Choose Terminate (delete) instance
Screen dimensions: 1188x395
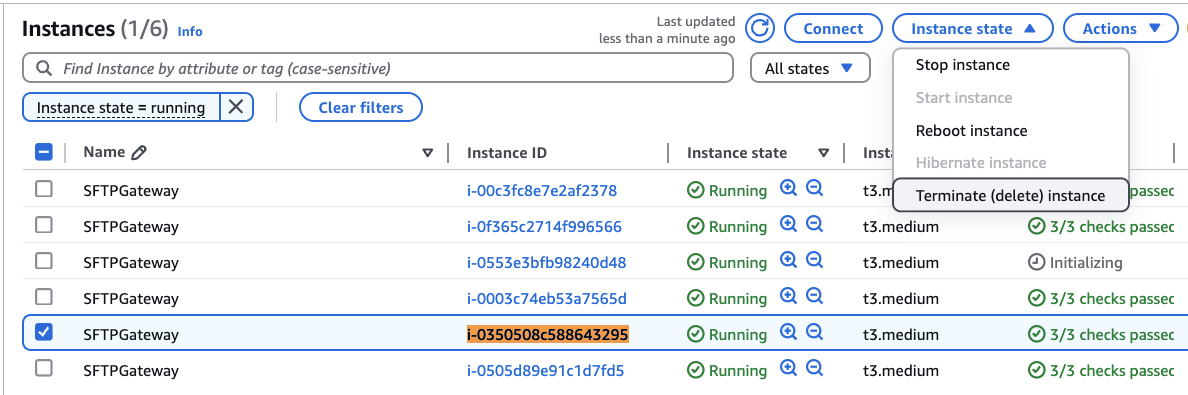1011,195
